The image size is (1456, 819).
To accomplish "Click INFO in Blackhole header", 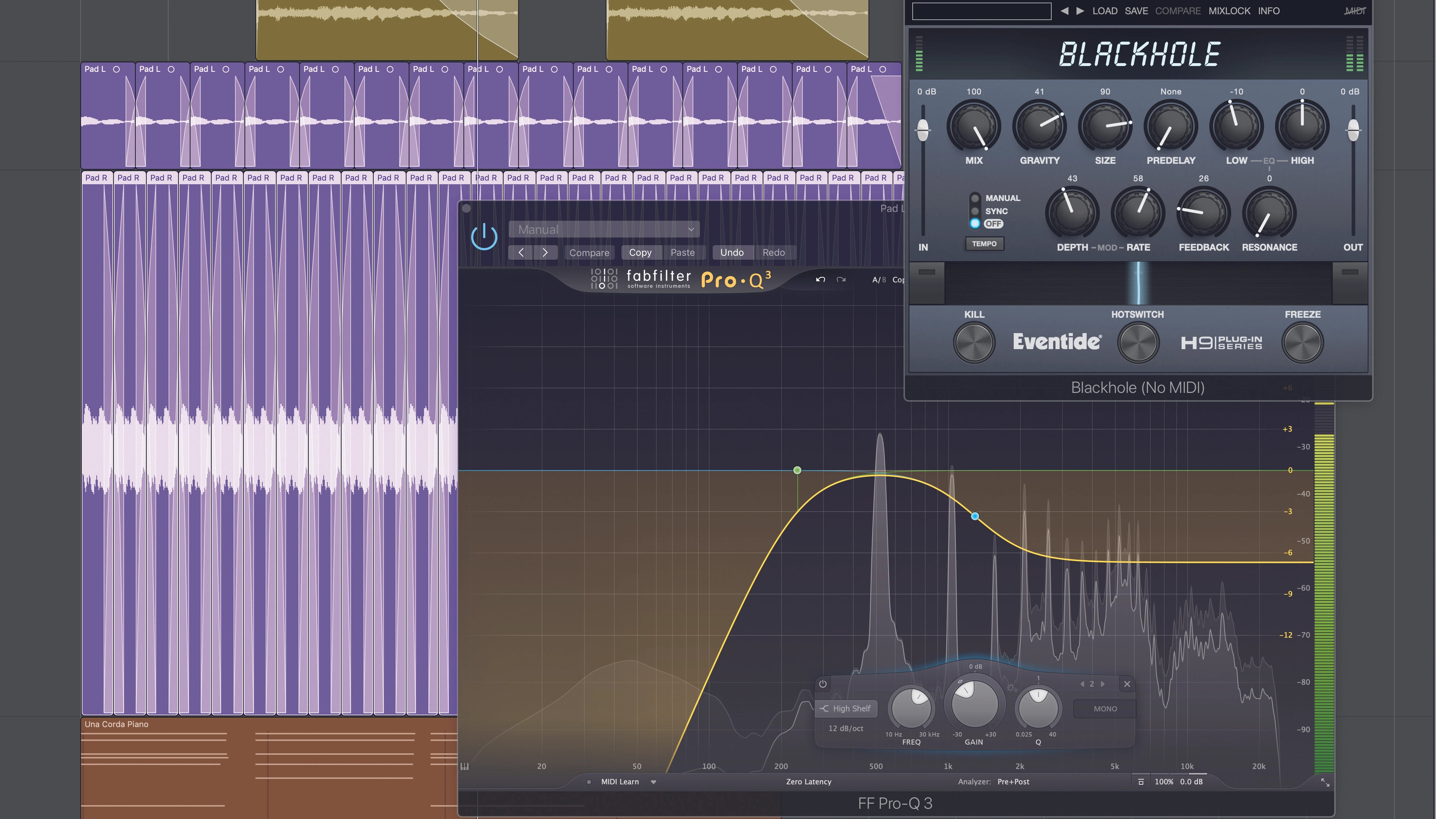I will pos(1268,11).
